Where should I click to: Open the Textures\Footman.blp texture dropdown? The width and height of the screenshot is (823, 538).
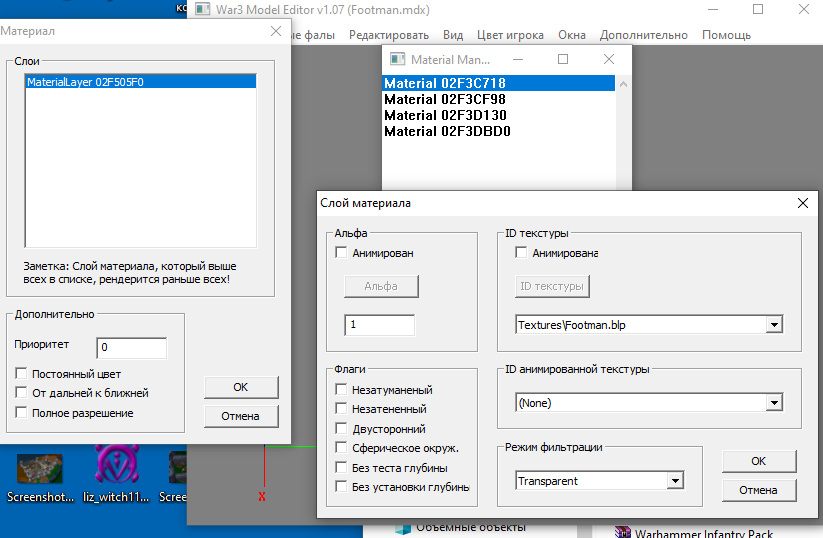point(774,325)
